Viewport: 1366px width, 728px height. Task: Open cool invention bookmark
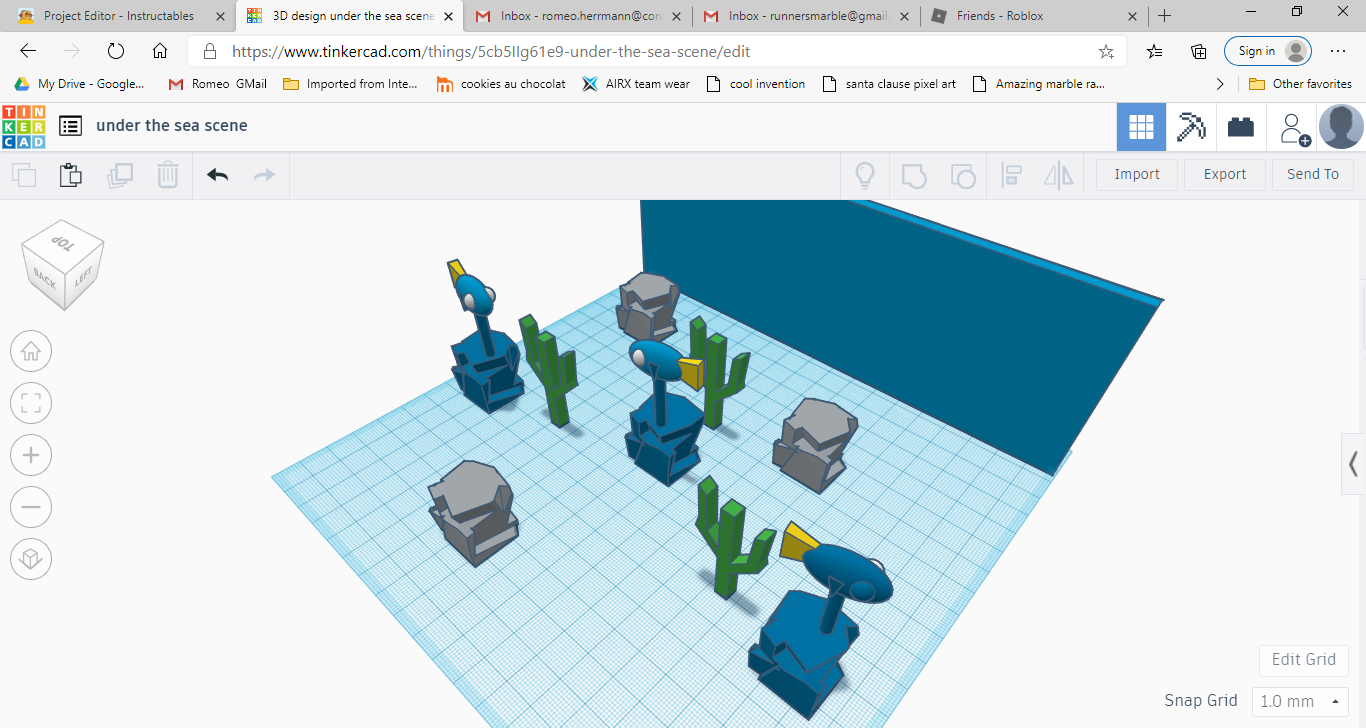tap(756, 84)
